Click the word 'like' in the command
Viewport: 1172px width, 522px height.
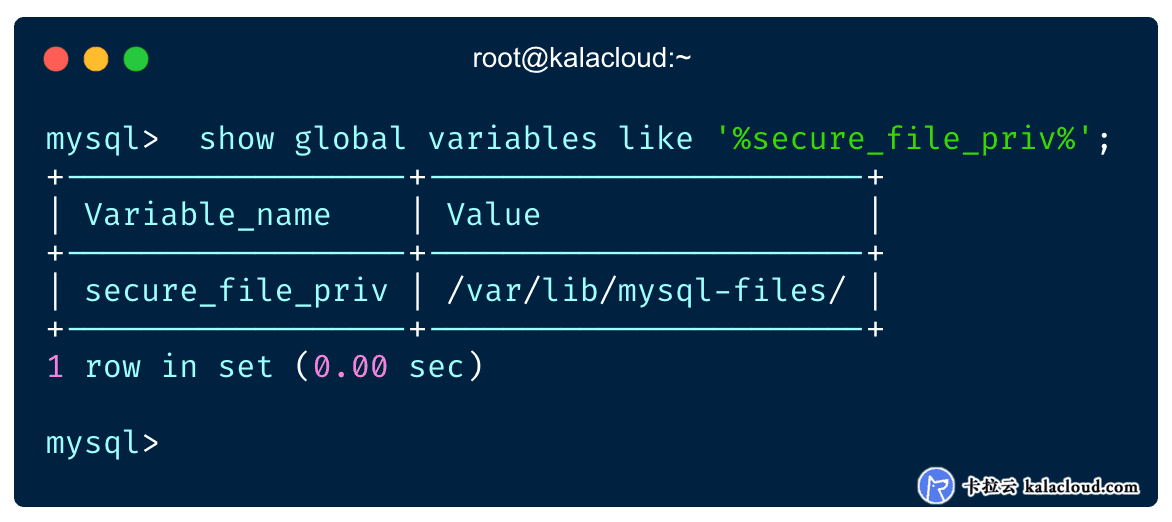[656, 140]
